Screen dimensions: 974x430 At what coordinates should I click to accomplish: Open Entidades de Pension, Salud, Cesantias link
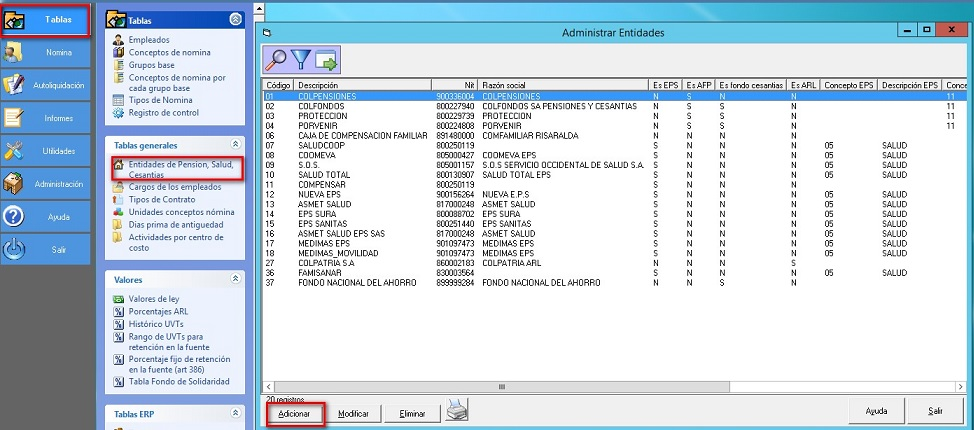177,169
